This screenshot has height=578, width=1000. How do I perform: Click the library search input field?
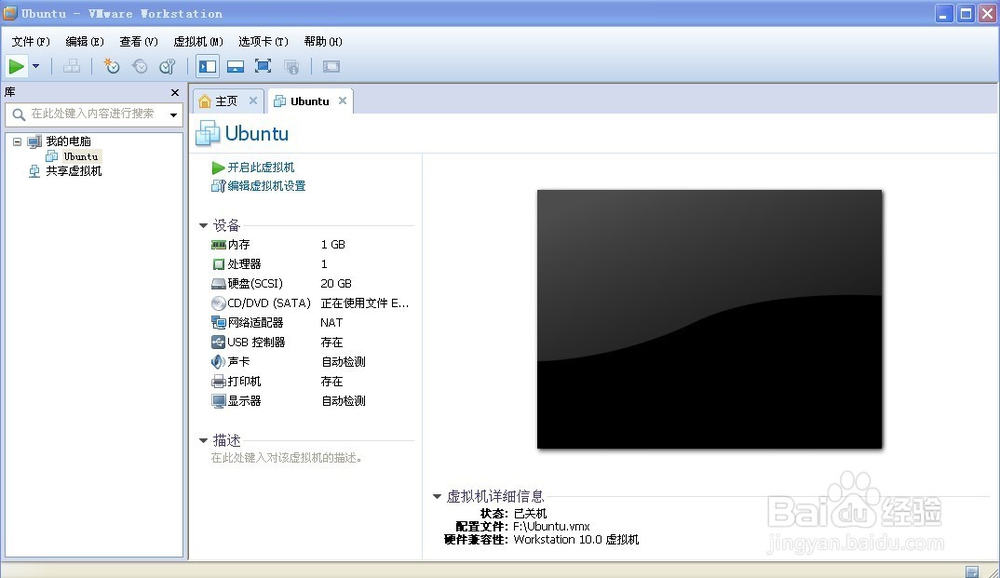click(x=92, y=114)
